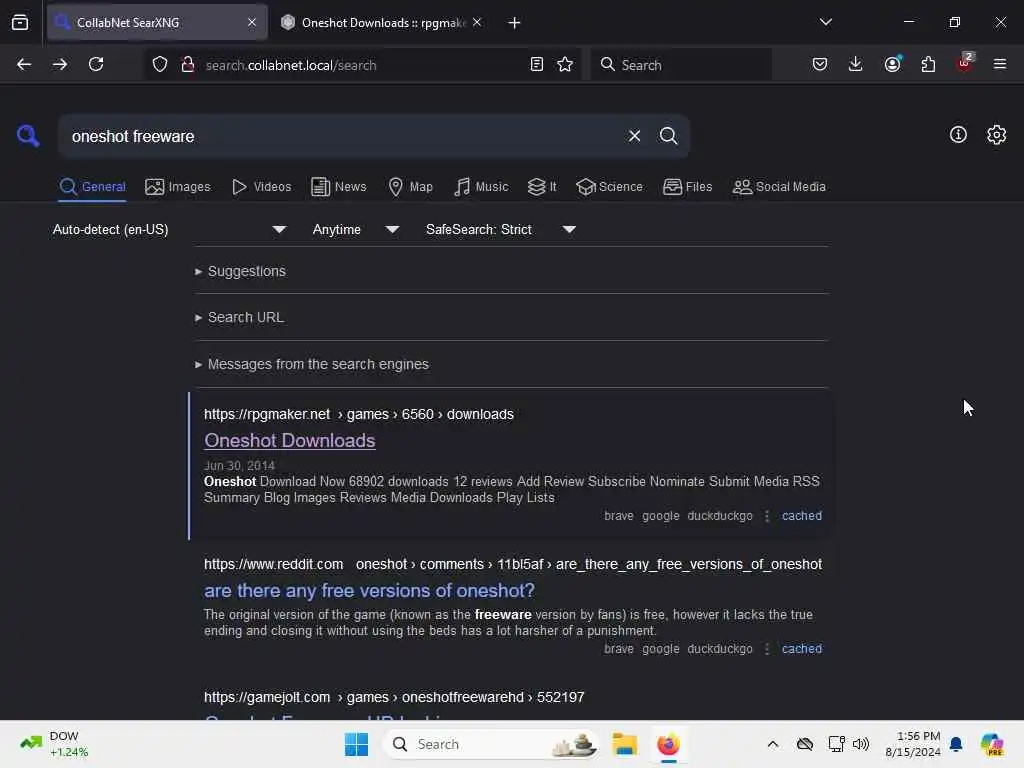
Task: Open Firefox downloads panel
Action: [855, 64]
